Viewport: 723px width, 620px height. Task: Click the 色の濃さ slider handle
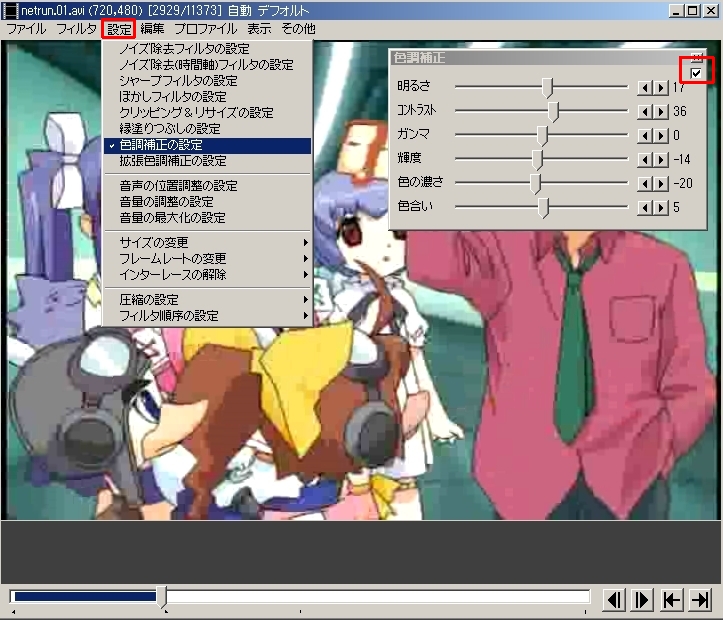[535, 183]
